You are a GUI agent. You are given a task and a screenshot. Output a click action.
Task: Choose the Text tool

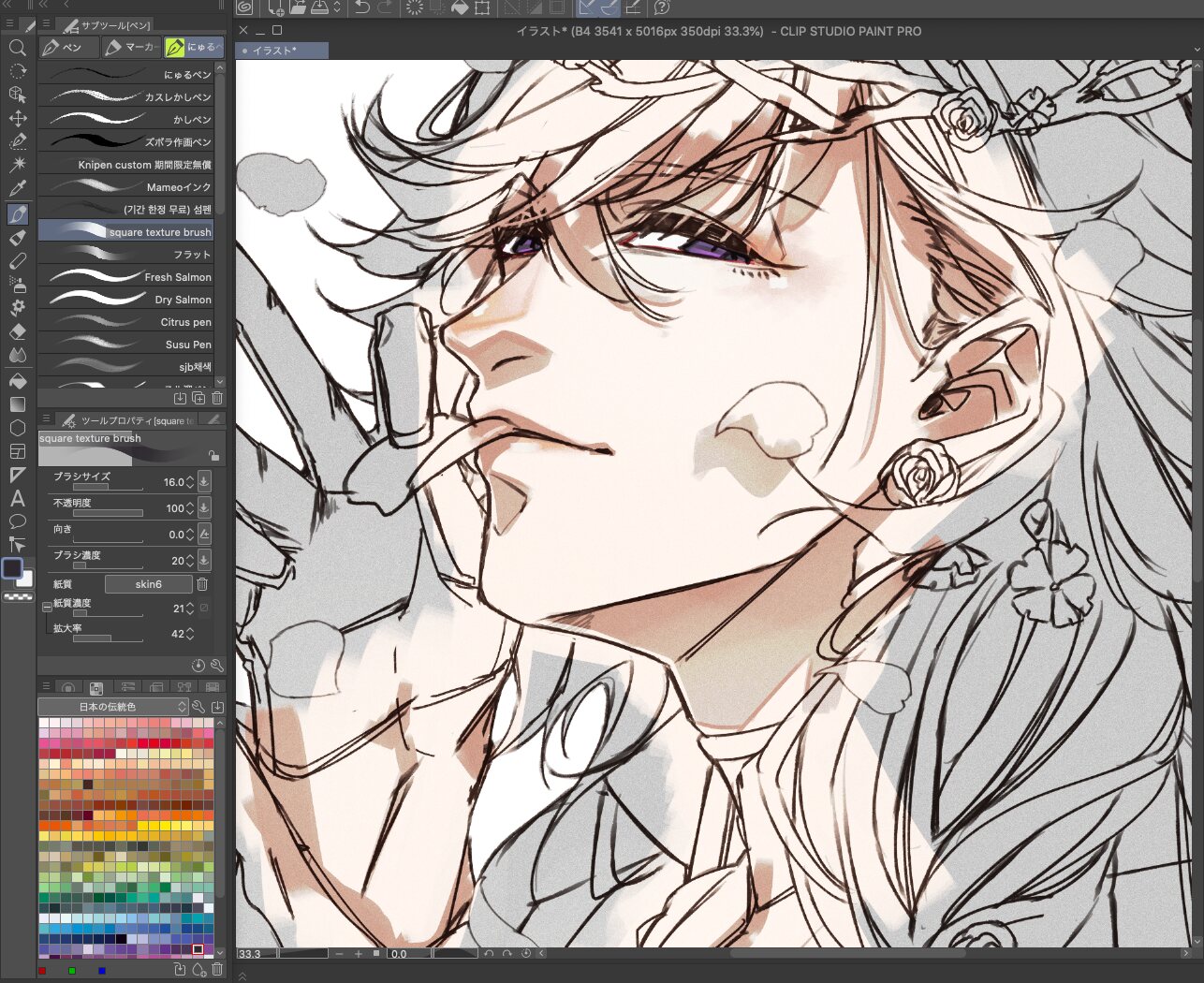[17, 498]
